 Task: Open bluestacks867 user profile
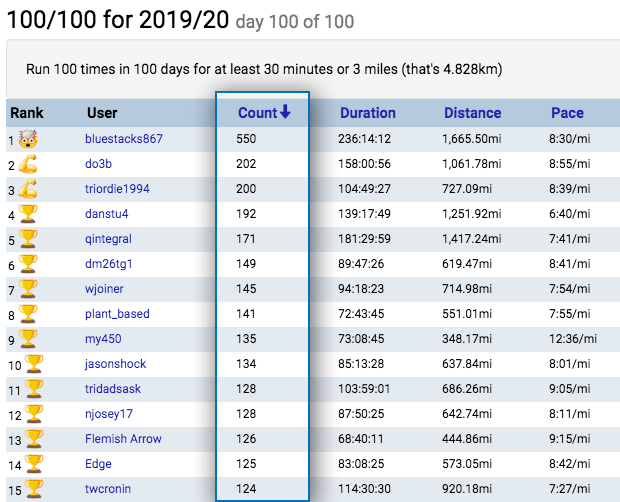123,139
